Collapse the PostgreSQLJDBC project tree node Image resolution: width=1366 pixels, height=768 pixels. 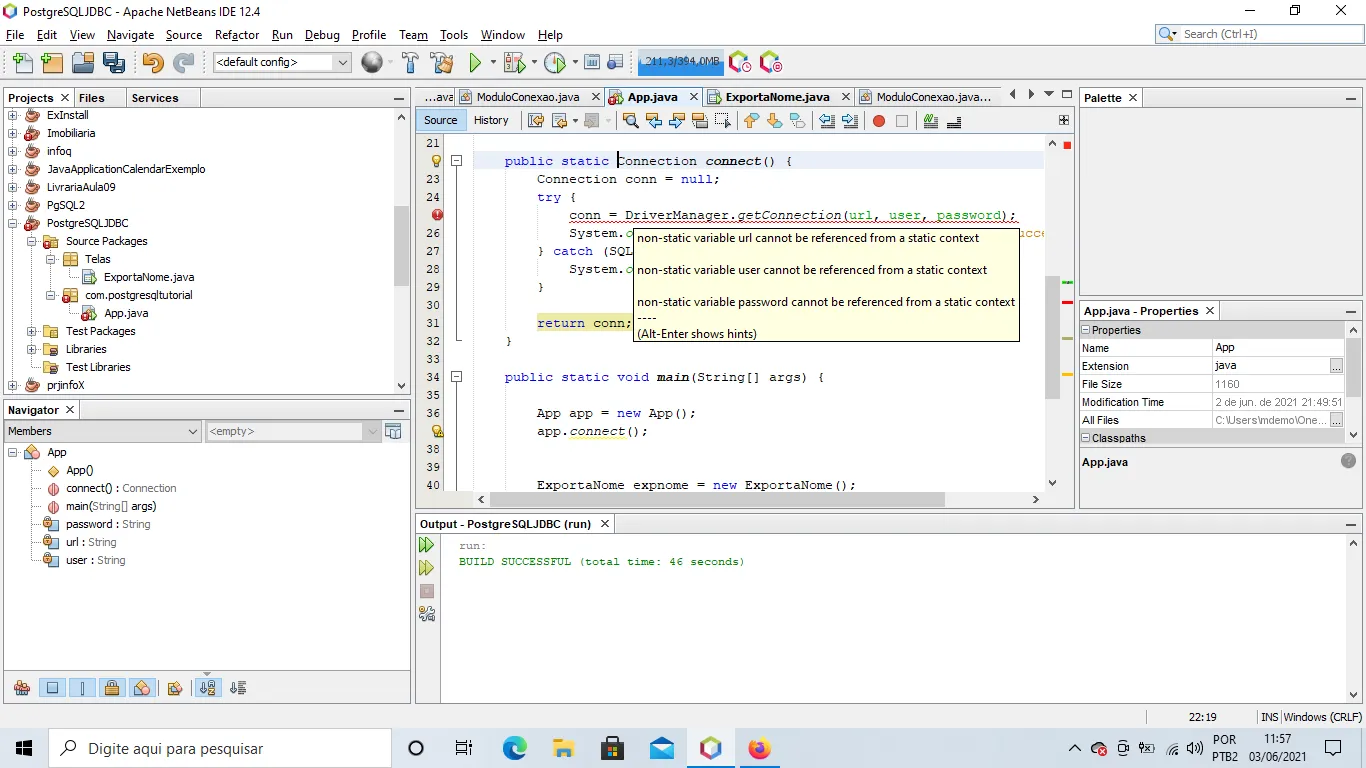14,223
